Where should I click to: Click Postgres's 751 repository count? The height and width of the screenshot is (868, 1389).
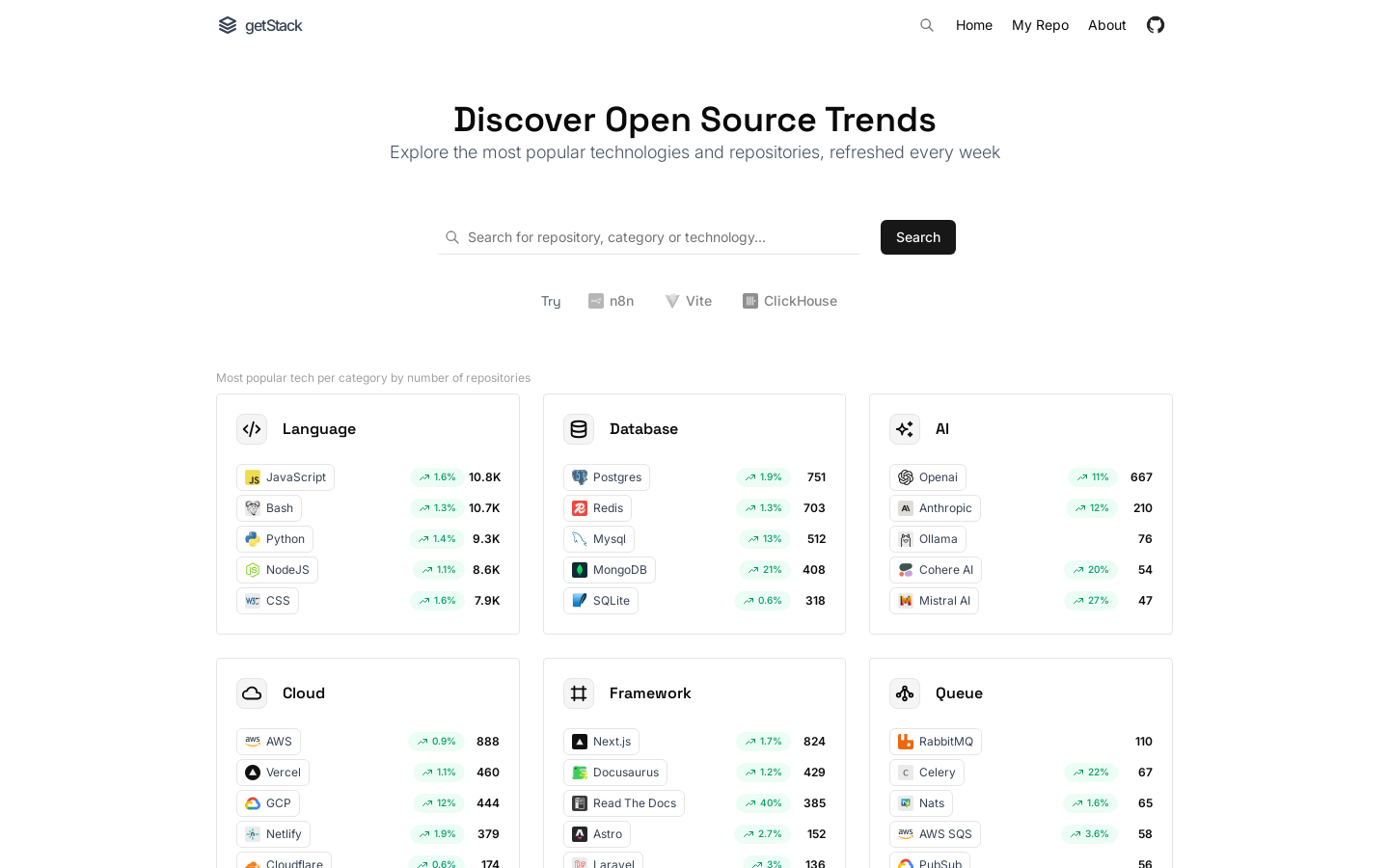(816, 477)
